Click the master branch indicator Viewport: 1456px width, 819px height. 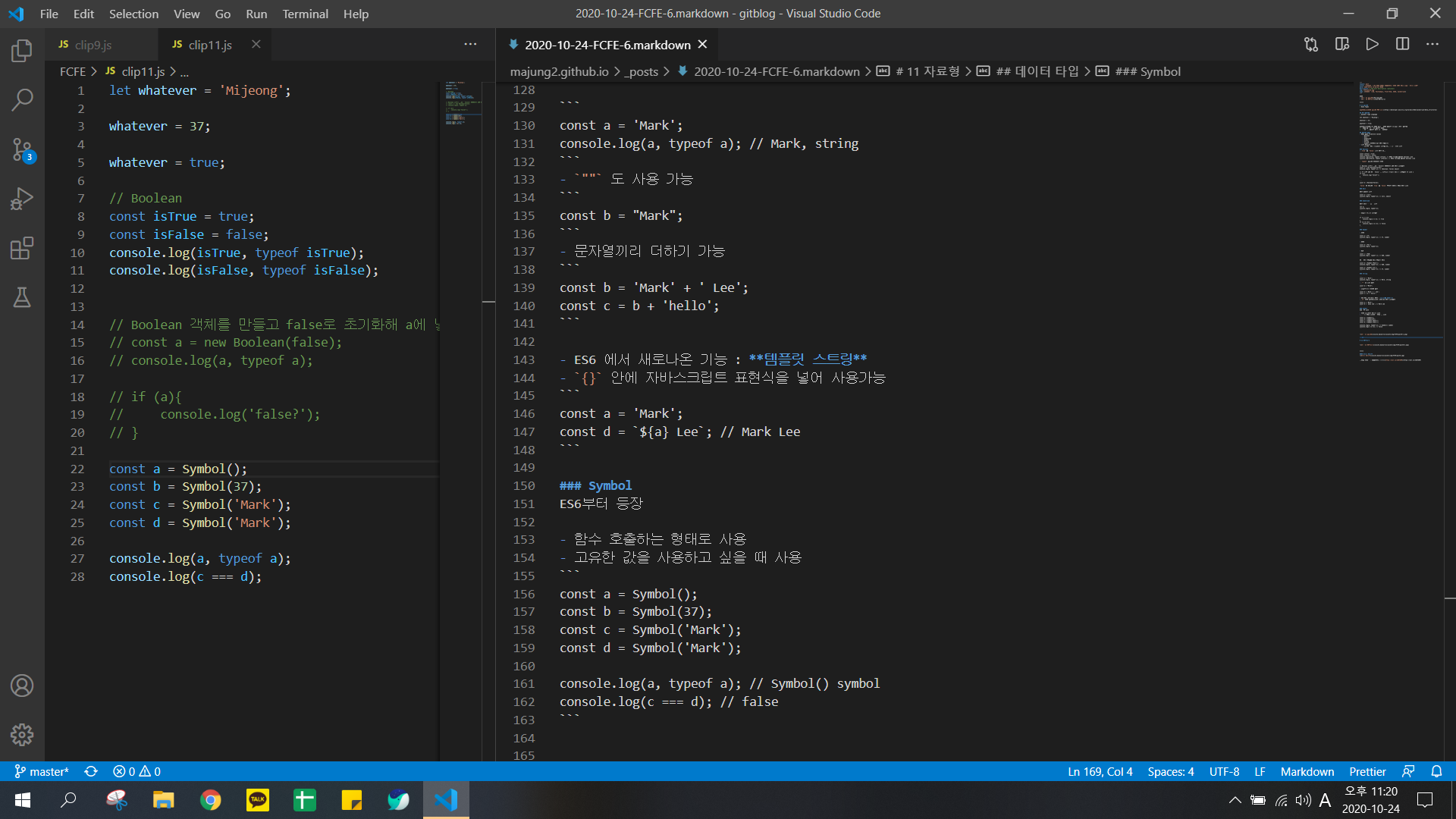42,771
